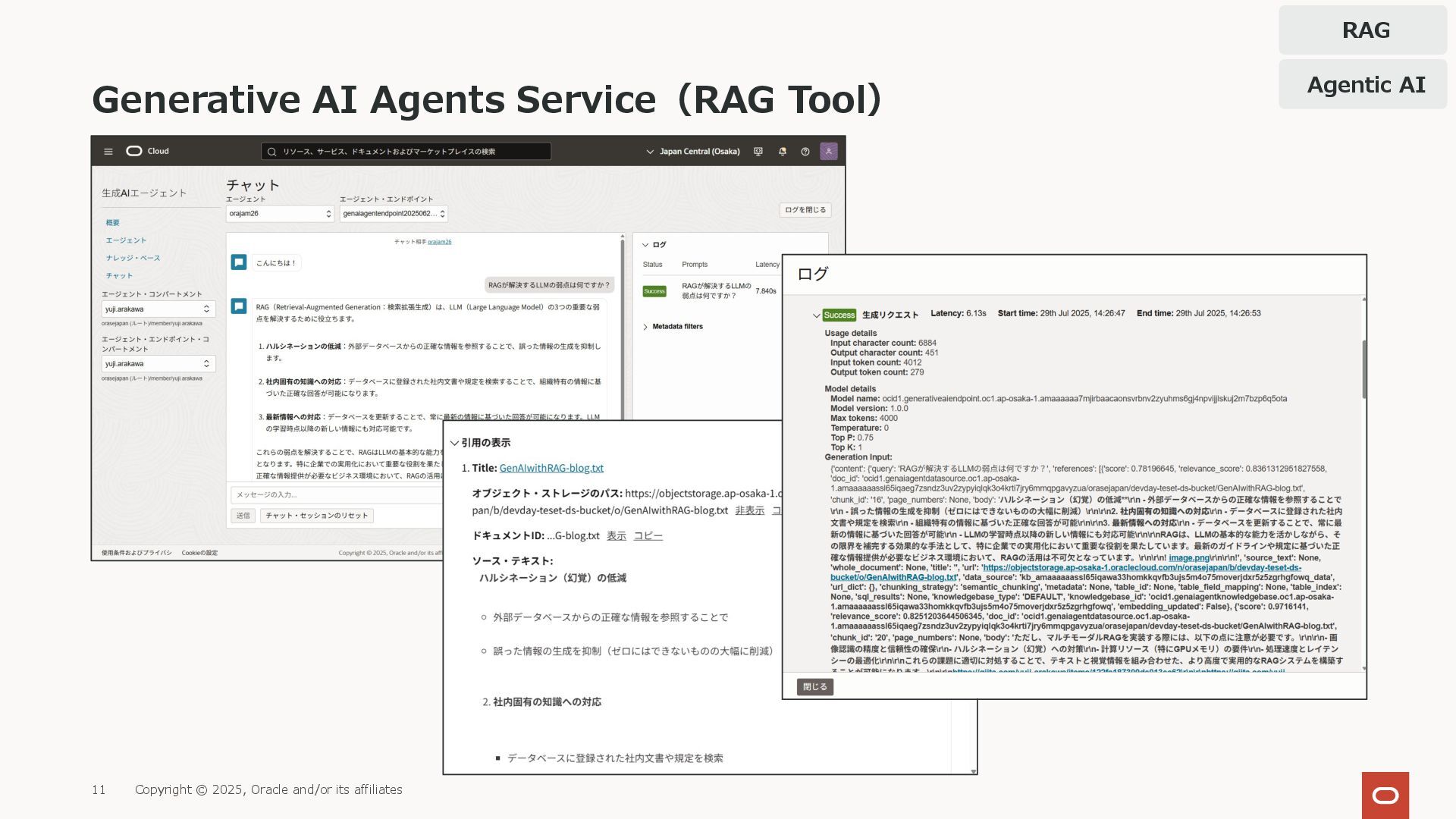
Task: Click chat bubble icon beside RAG answer message
Action: [239, 306]
